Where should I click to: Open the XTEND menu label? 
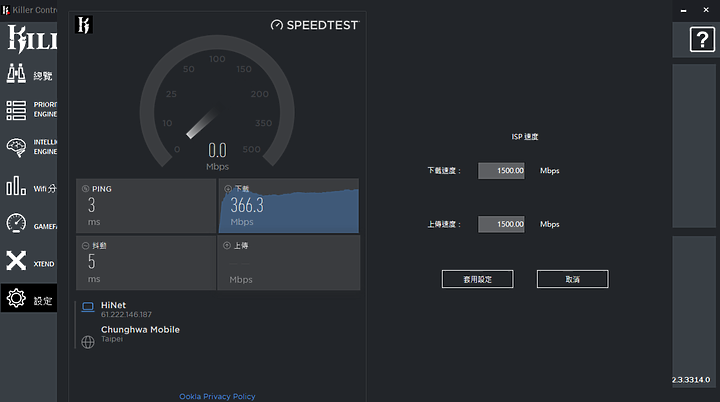tap(44, 264)
